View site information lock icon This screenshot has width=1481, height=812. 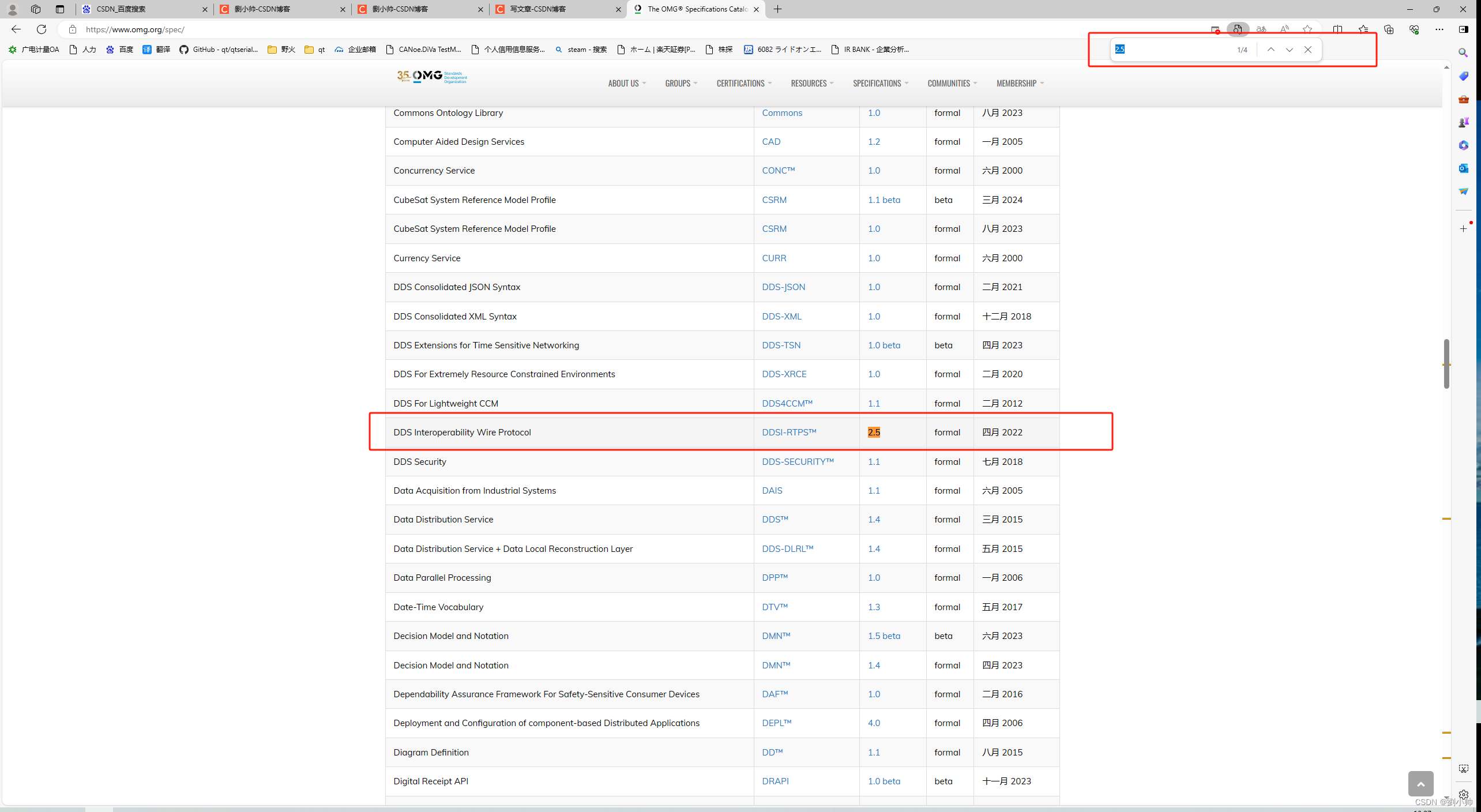[72, 29]
